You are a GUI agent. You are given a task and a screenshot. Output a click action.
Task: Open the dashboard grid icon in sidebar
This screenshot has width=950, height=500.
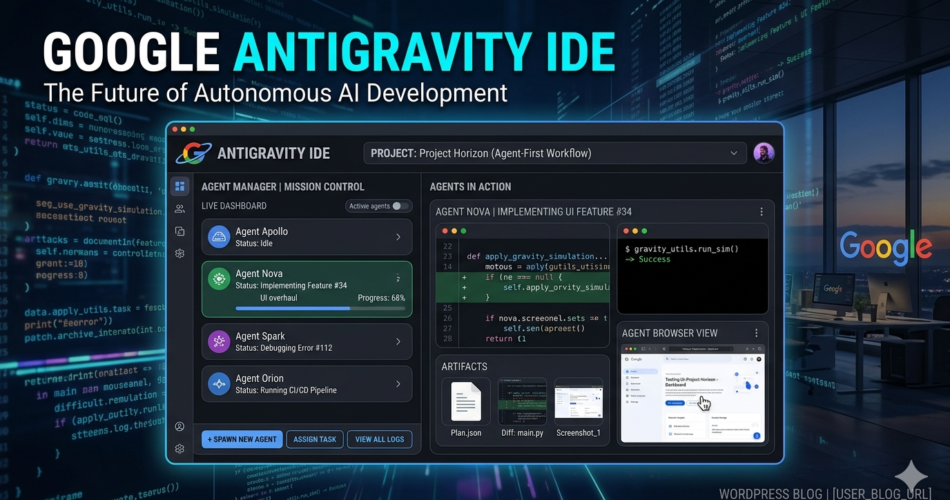[180, 186]
